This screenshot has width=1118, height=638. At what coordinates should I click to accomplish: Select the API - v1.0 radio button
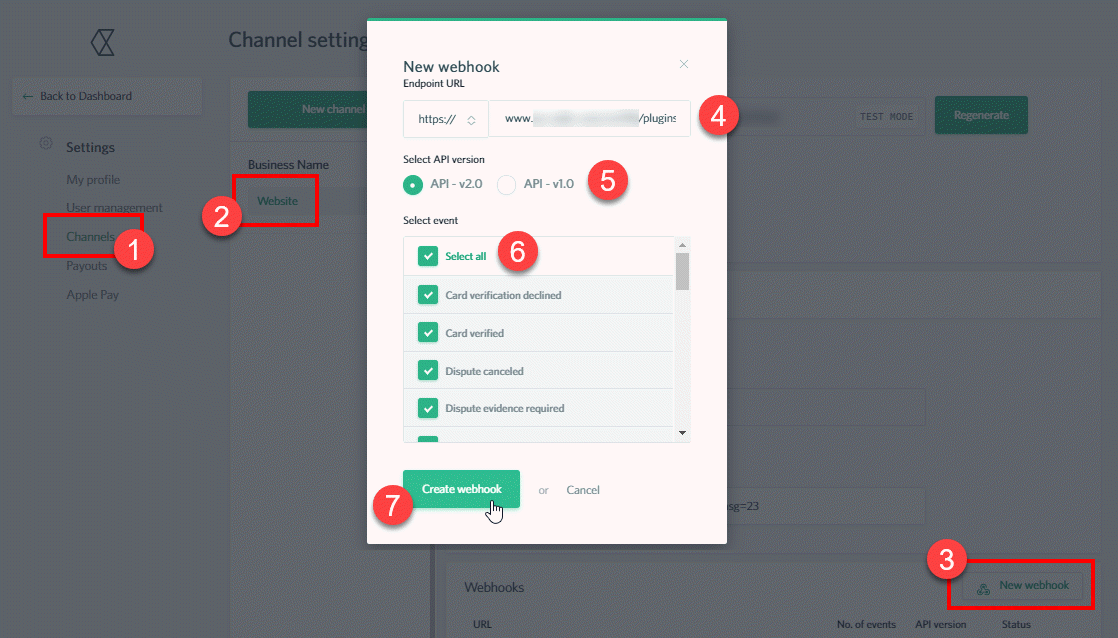[505, 184]
